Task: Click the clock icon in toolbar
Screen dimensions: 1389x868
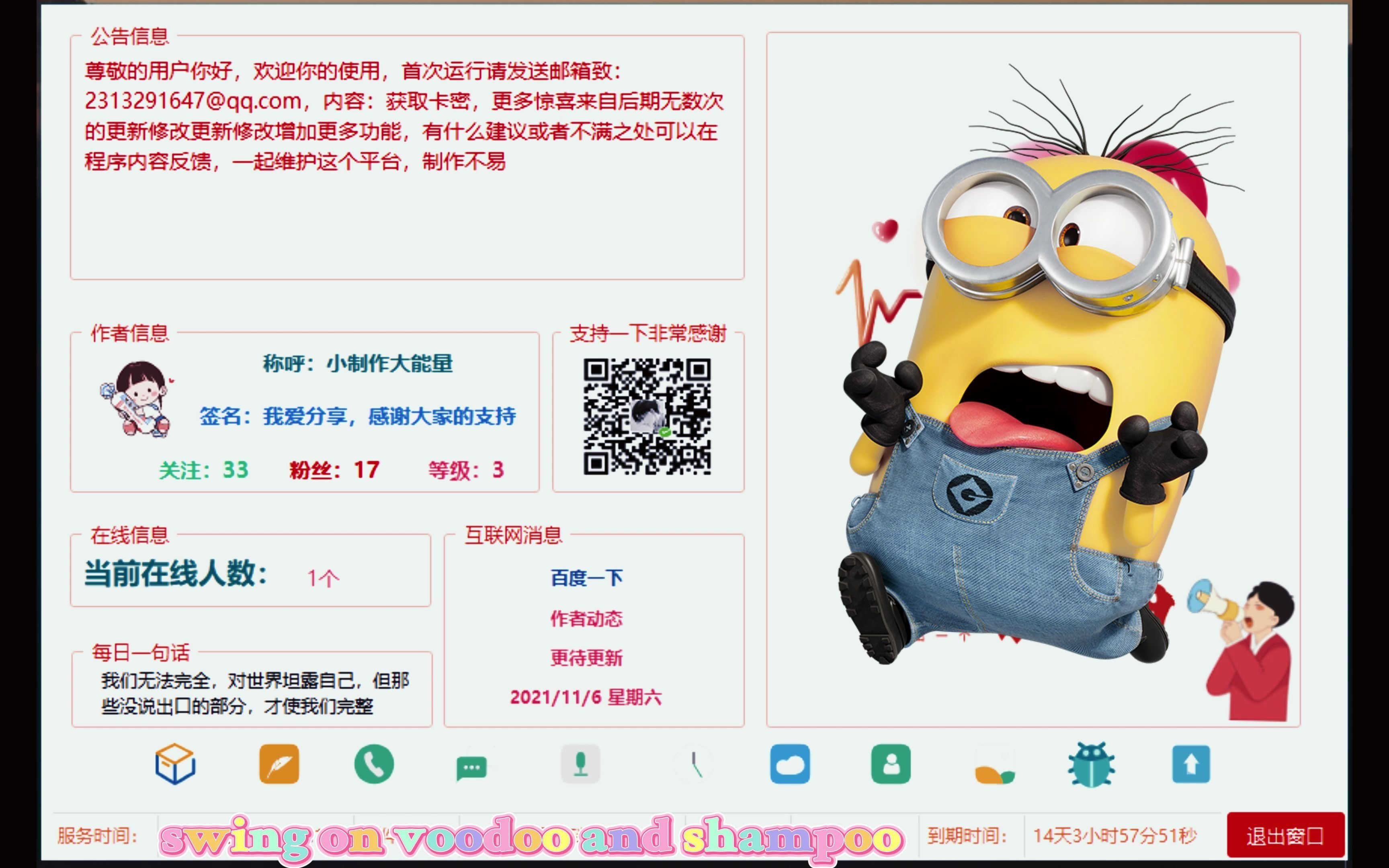Action: (696, 764)
